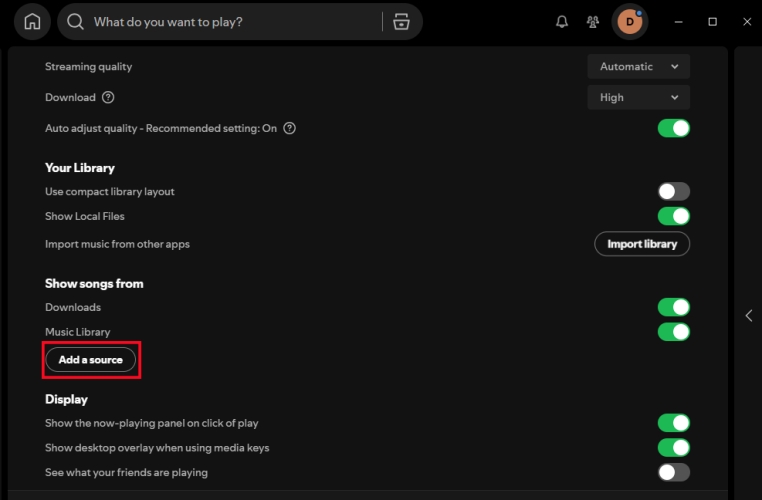
Task: Open the Streaming quality Automatic dropdown
Action: 639,67
